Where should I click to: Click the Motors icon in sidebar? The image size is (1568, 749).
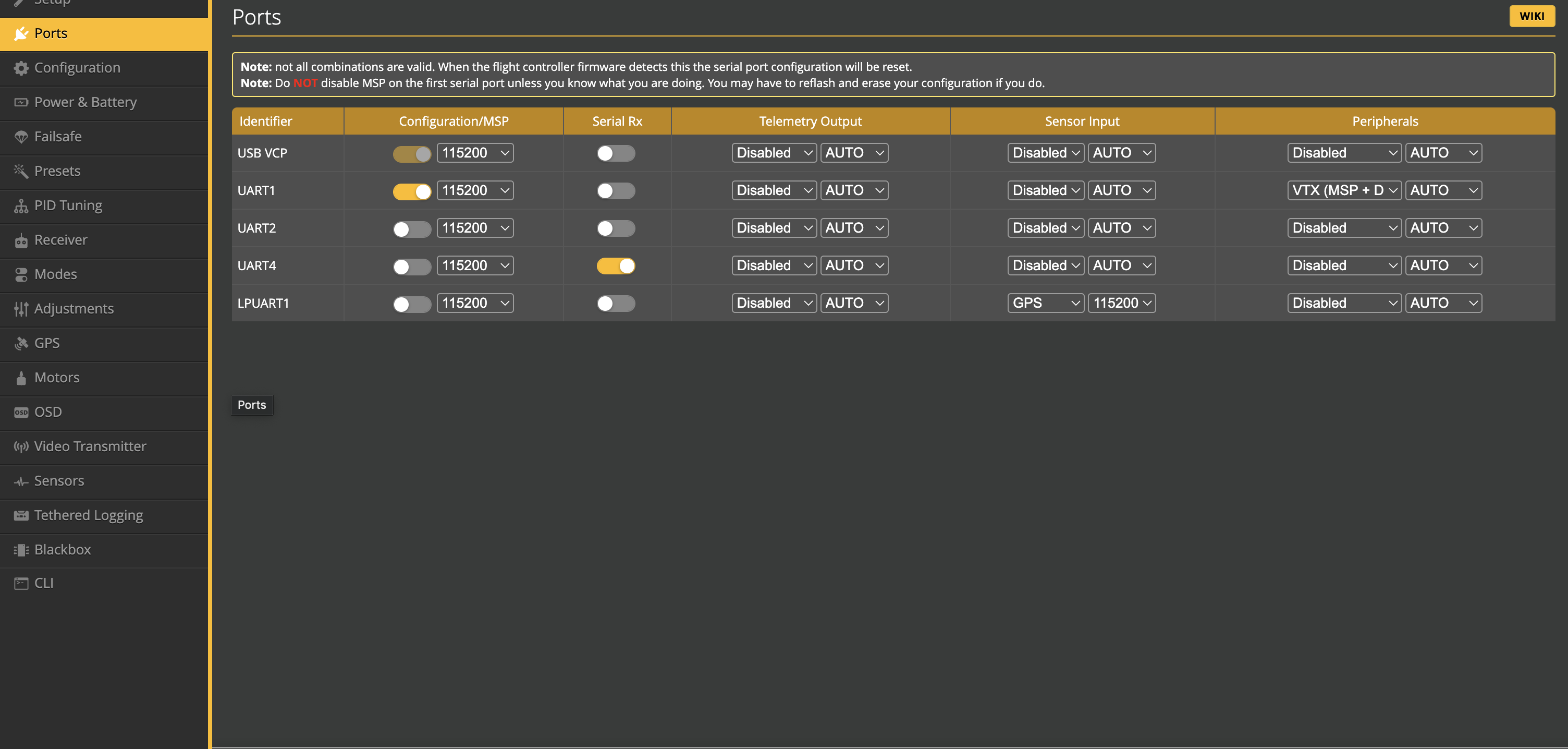(21, 378)
